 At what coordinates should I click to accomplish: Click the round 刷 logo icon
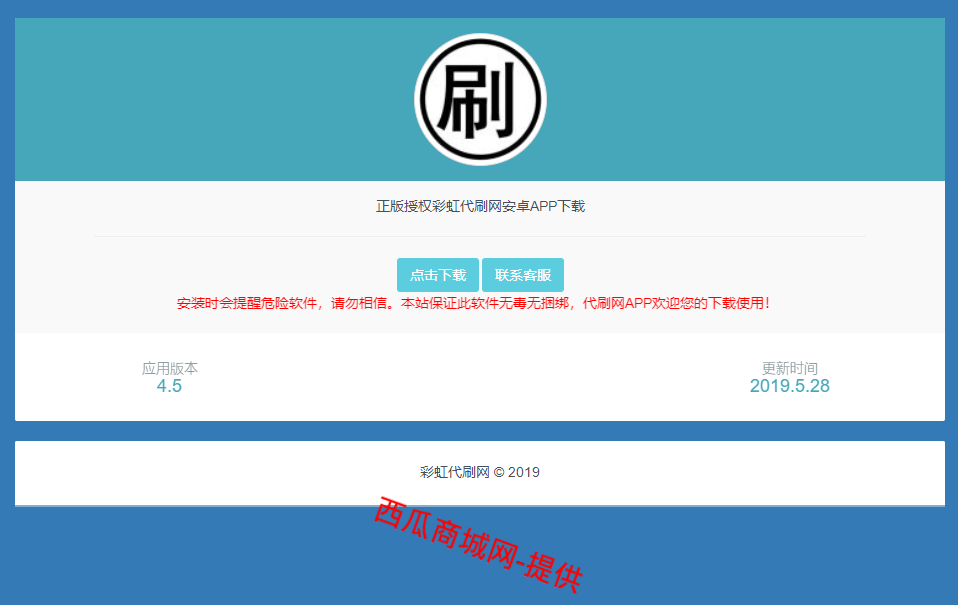[x=480, y=99]
